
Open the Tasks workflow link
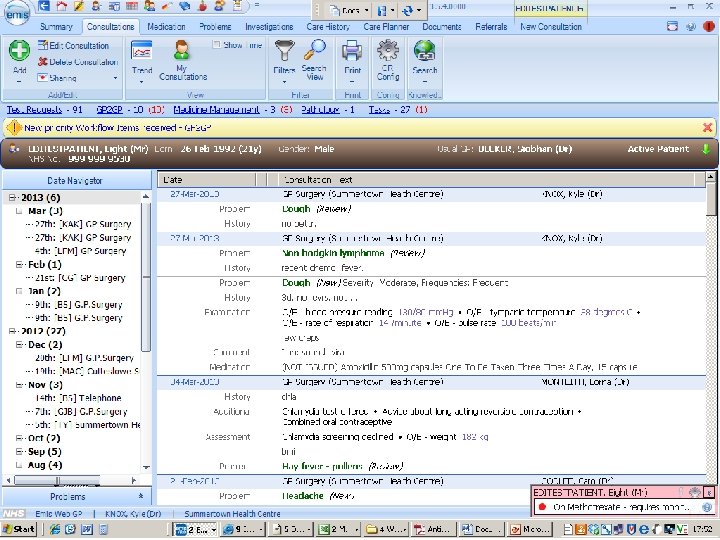(x=379, y=110)
